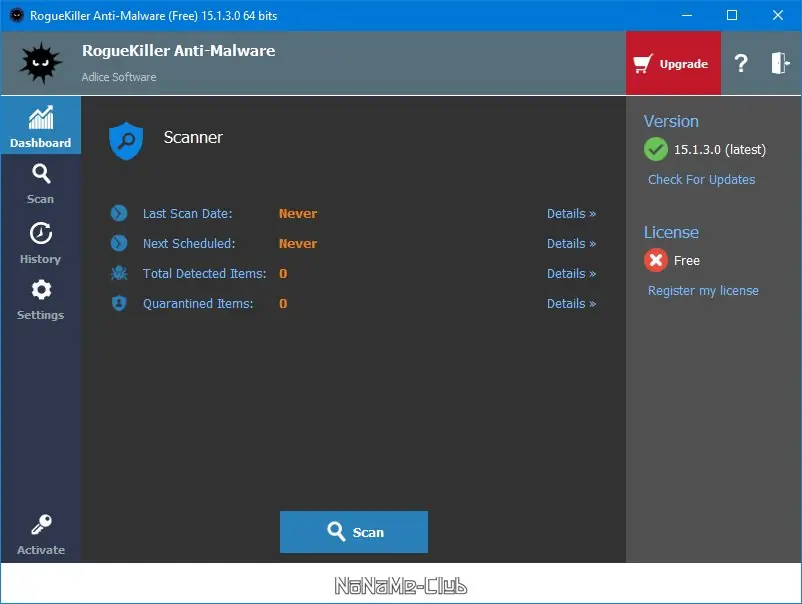Open the Scan sidebar tab
Image resolution: width=802 pixels, height=604 pixels.
point(40,184)
